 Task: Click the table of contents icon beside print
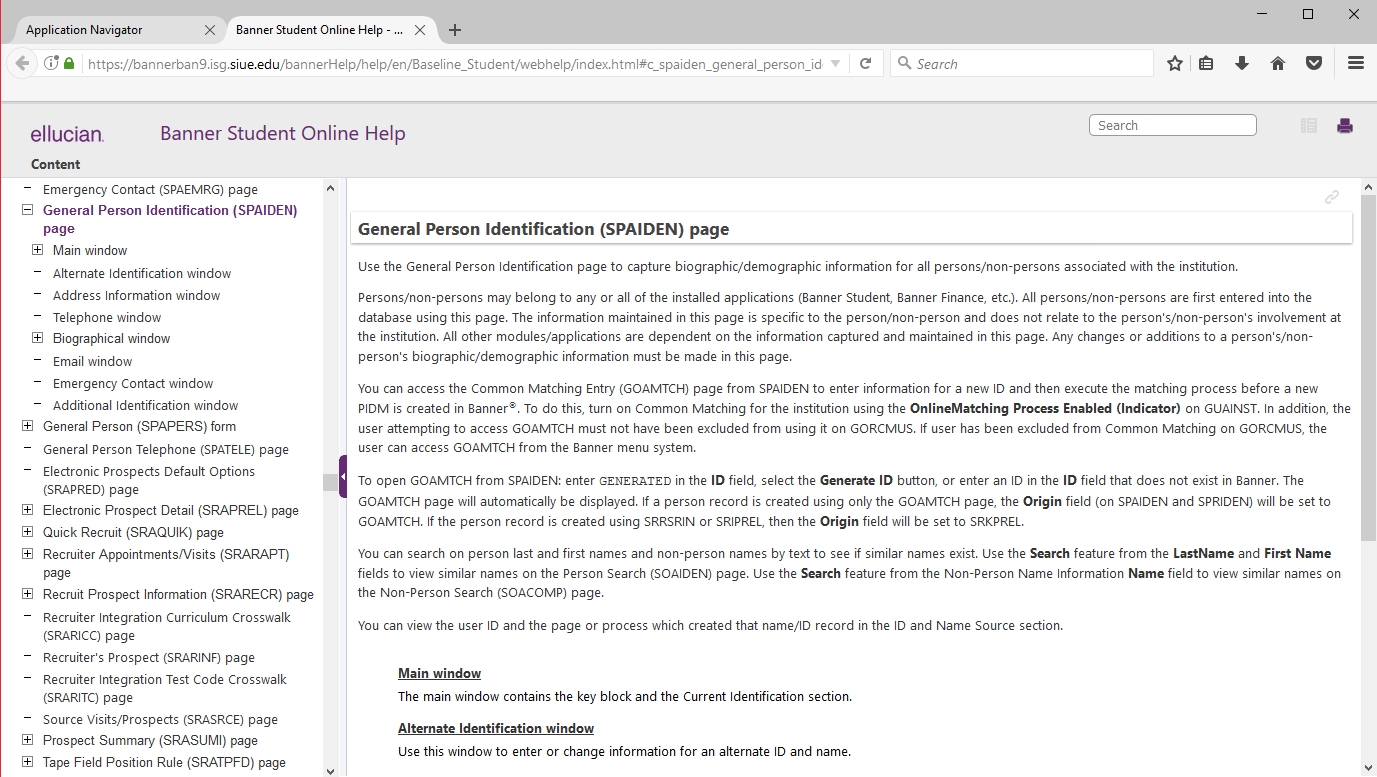pos(1308,126)
